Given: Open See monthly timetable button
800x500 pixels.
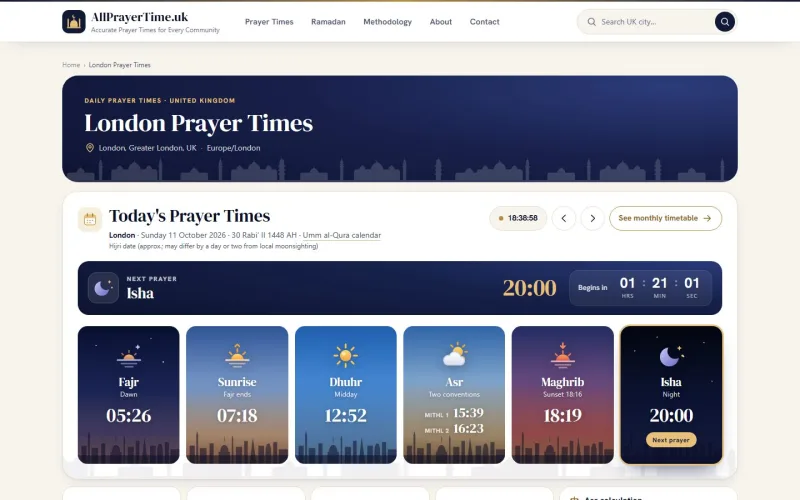Looking at the screenshot, I should click(665, 218).
